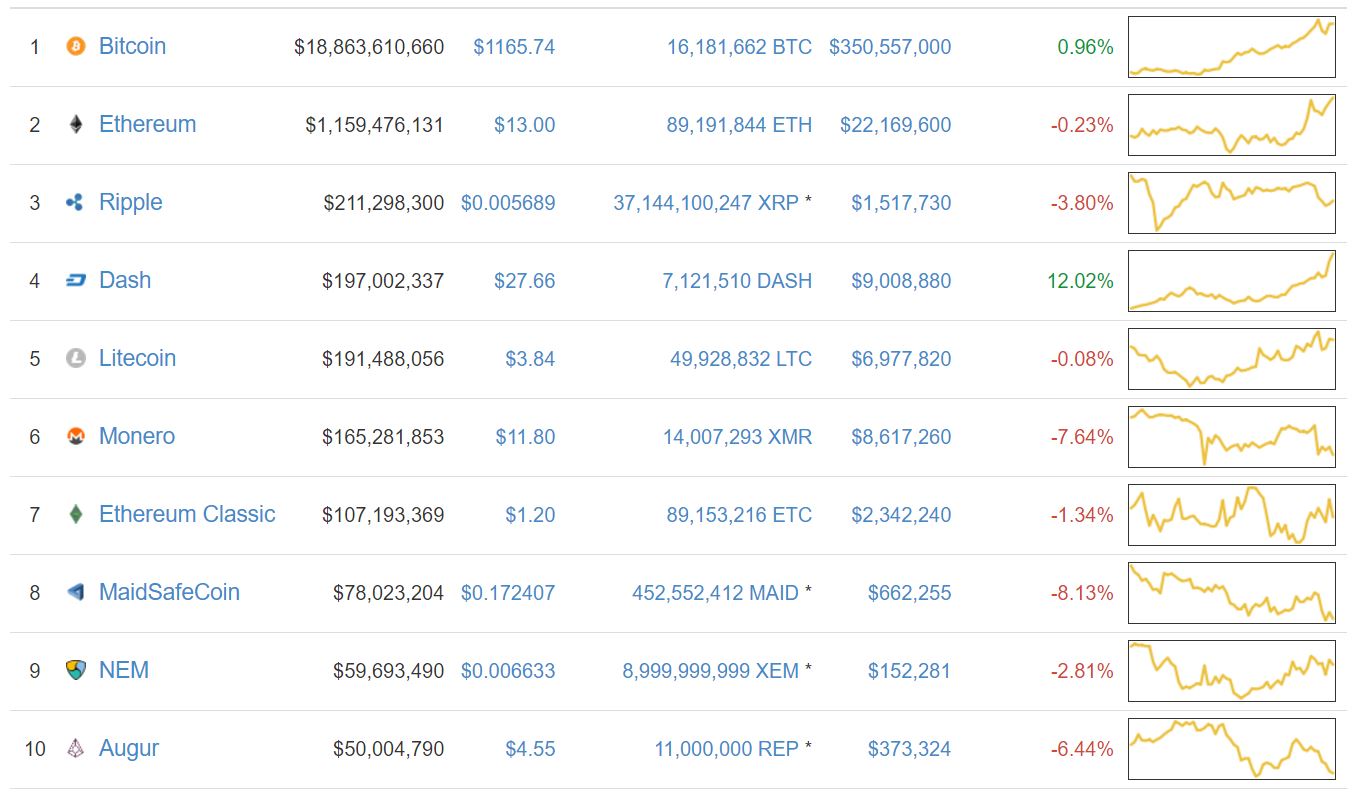Click the MaidSafeCoin logo icon
The width and height of the screenshot is (1364, 795).
point(76,592)
